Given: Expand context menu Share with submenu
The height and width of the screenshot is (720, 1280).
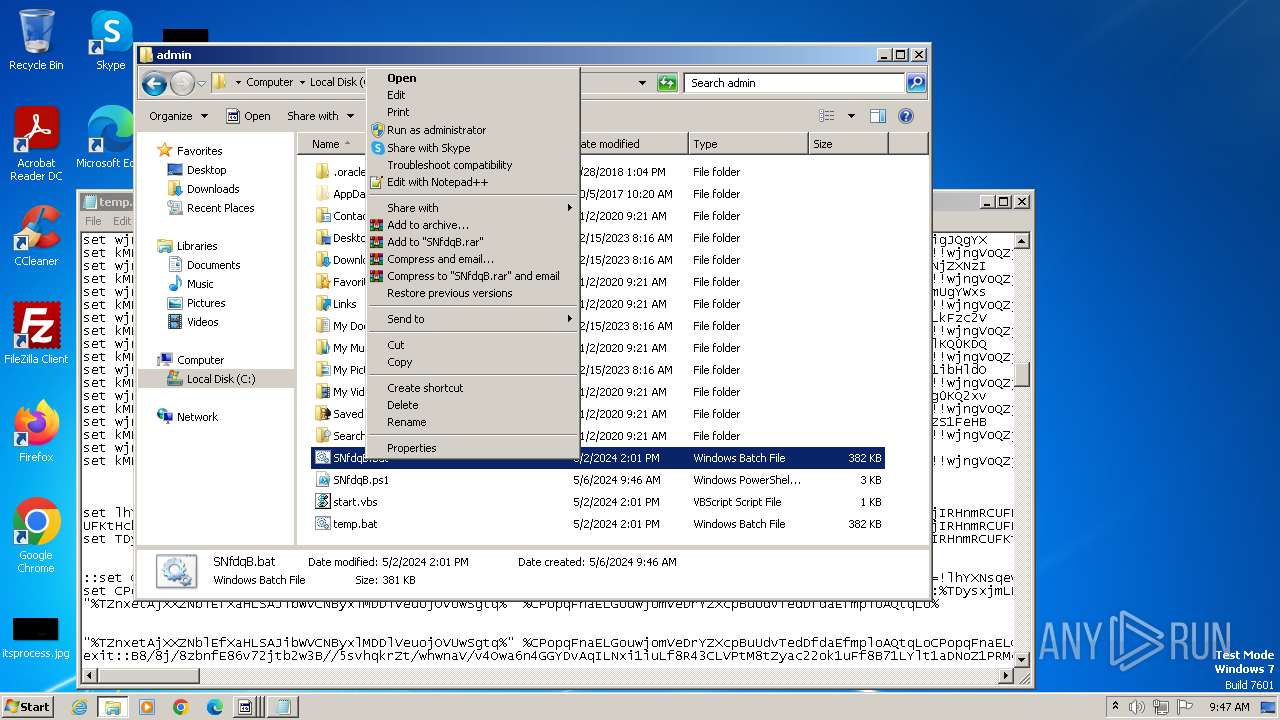Looking at the screenshot, I should (473, 208).
